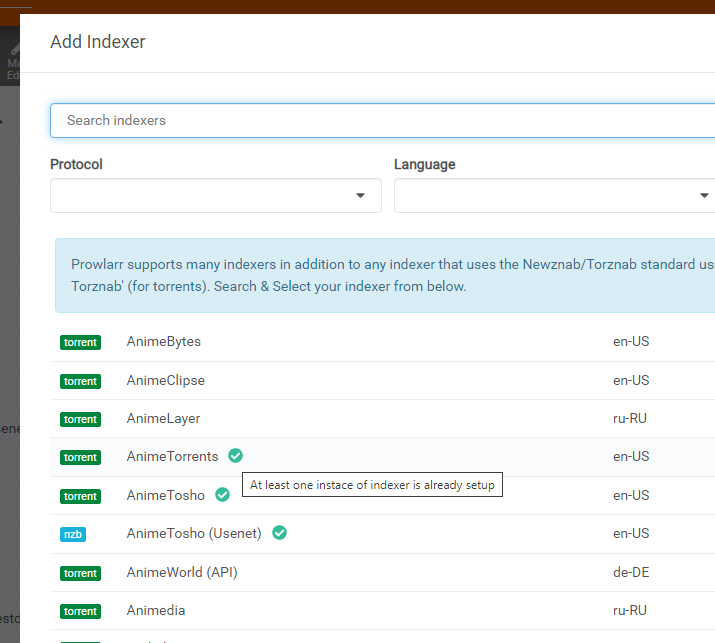Screen dimensions: 715x643
Task: Click the torrent badge on AnimeTorrents row
Action: pos(80,457)
